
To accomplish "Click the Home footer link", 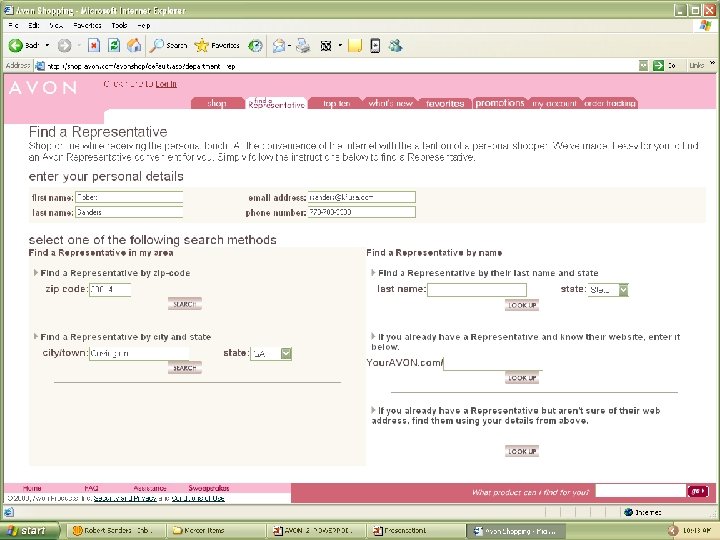I will (32, 488).
